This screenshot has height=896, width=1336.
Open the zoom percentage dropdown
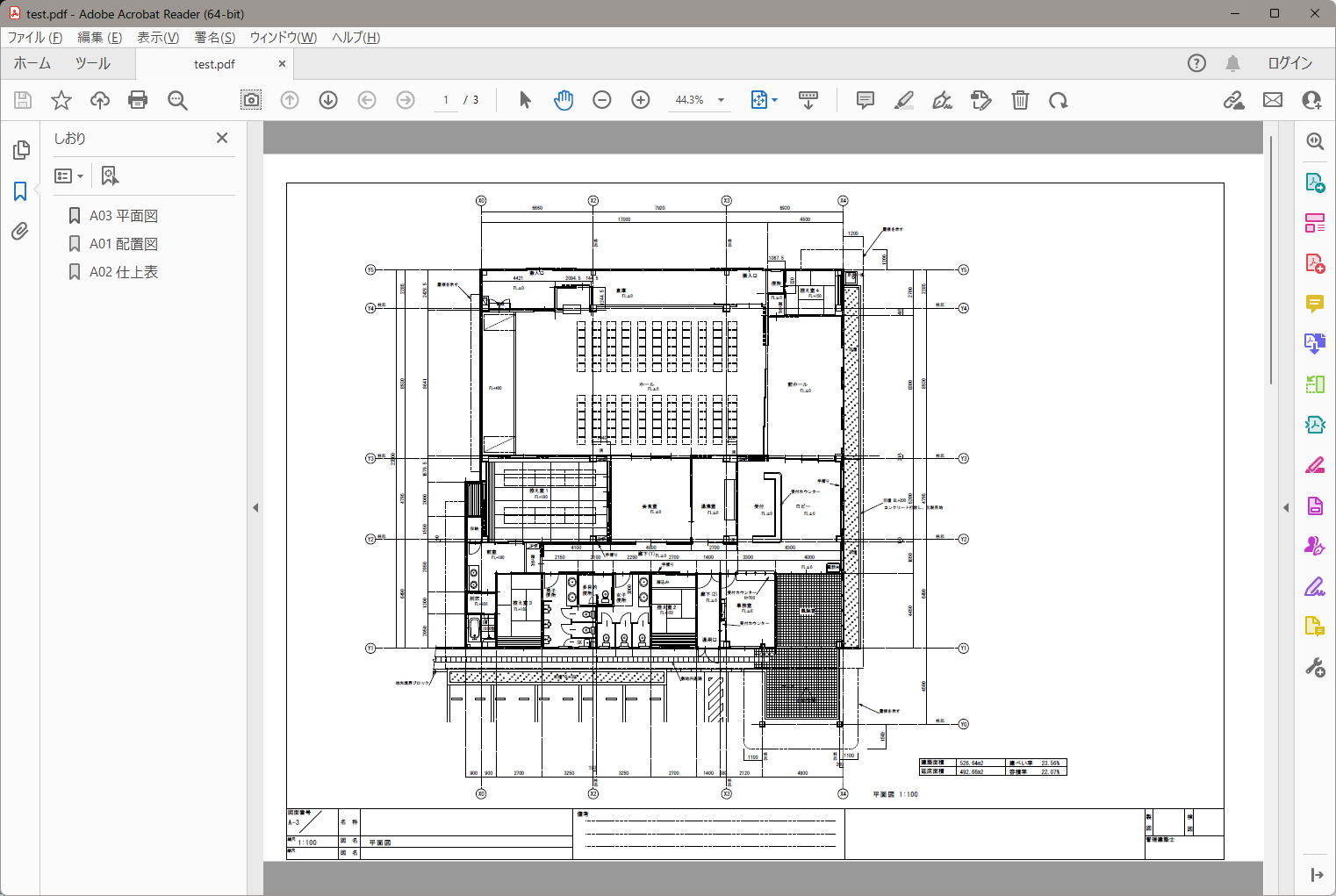(x=722, y=100)
